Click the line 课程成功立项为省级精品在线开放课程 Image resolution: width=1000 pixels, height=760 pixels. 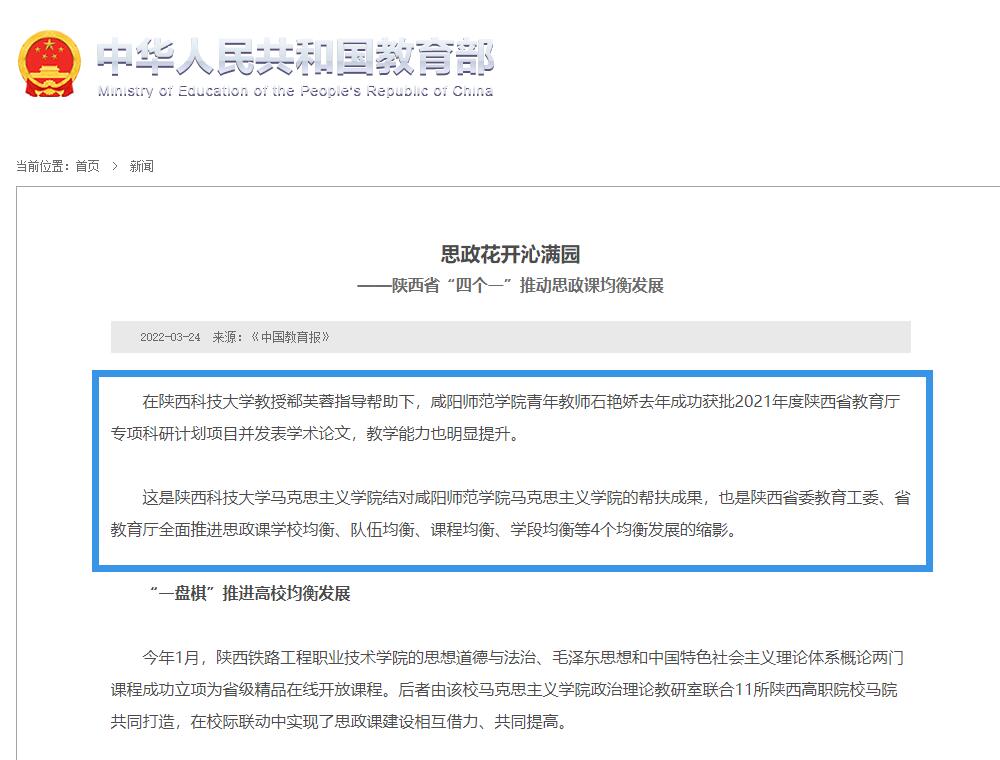(x=504, y=690)
